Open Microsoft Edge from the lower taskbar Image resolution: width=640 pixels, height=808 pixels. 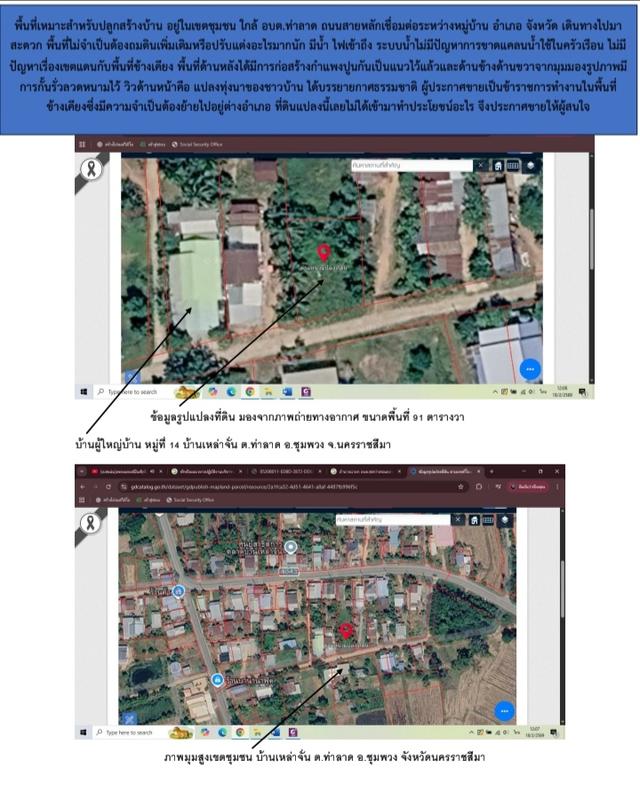click(223, 732)
